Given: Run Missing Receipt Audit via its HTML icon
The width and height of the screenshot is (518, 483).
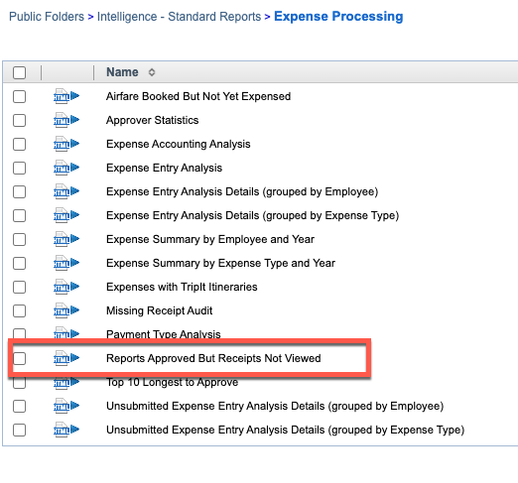Looking at the screenshot, I should point(66,311).
